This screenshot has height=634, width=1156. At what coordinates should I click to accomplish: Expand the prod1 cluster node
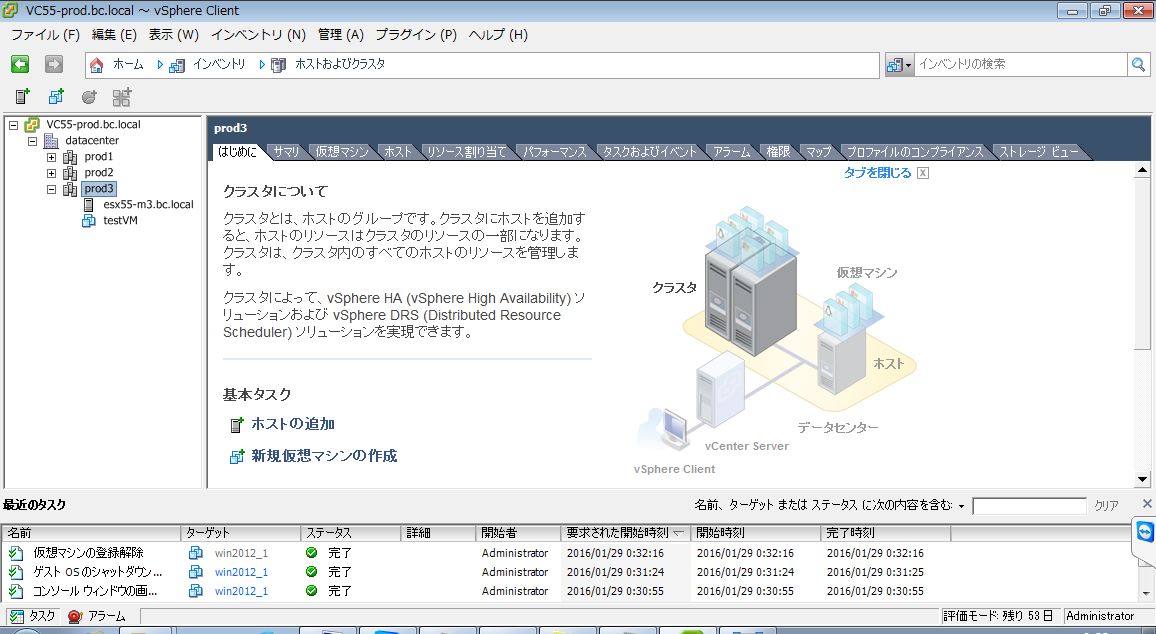(x=52, y=157)
